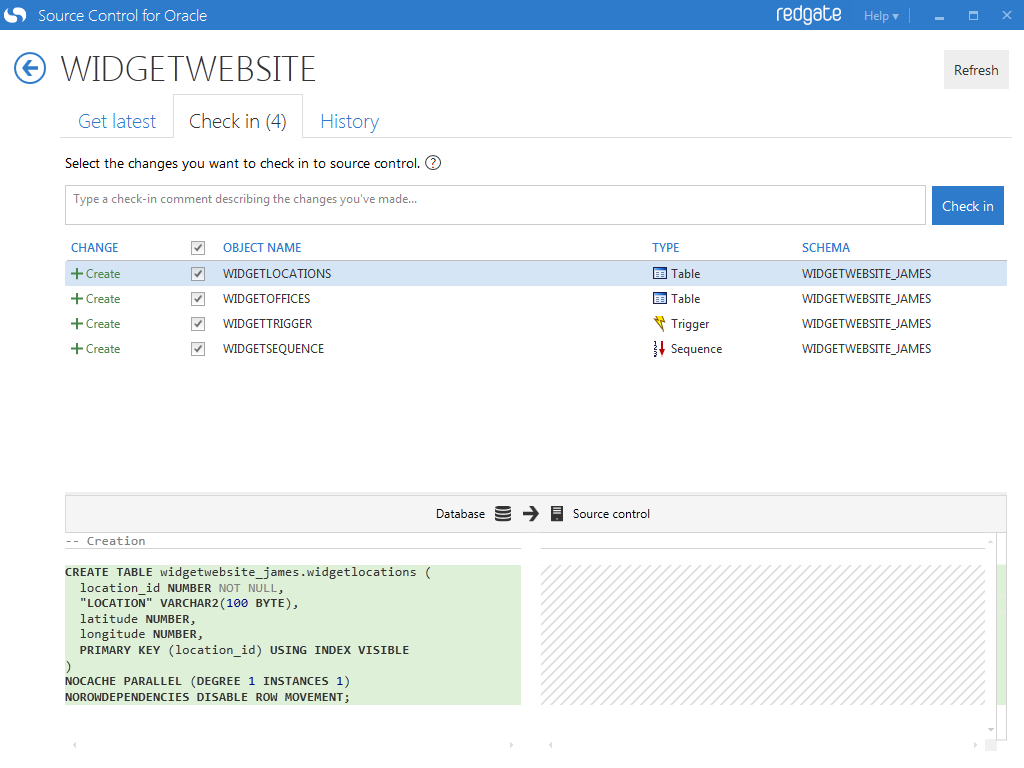1024x768 pixels.
Task: Open the help question mark icon
Action: coord(433,163)
